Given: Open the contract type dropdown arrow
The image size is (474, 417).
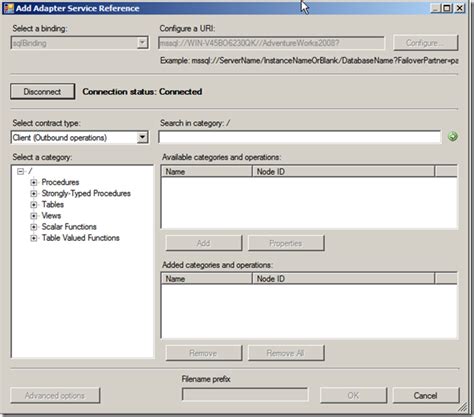Looking at the screenshot, I should click(142, 137).
